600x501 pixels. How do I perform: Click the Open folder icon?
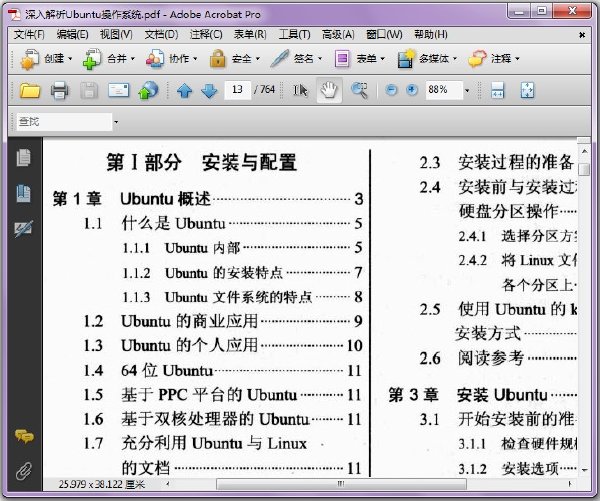coord(30,91)
